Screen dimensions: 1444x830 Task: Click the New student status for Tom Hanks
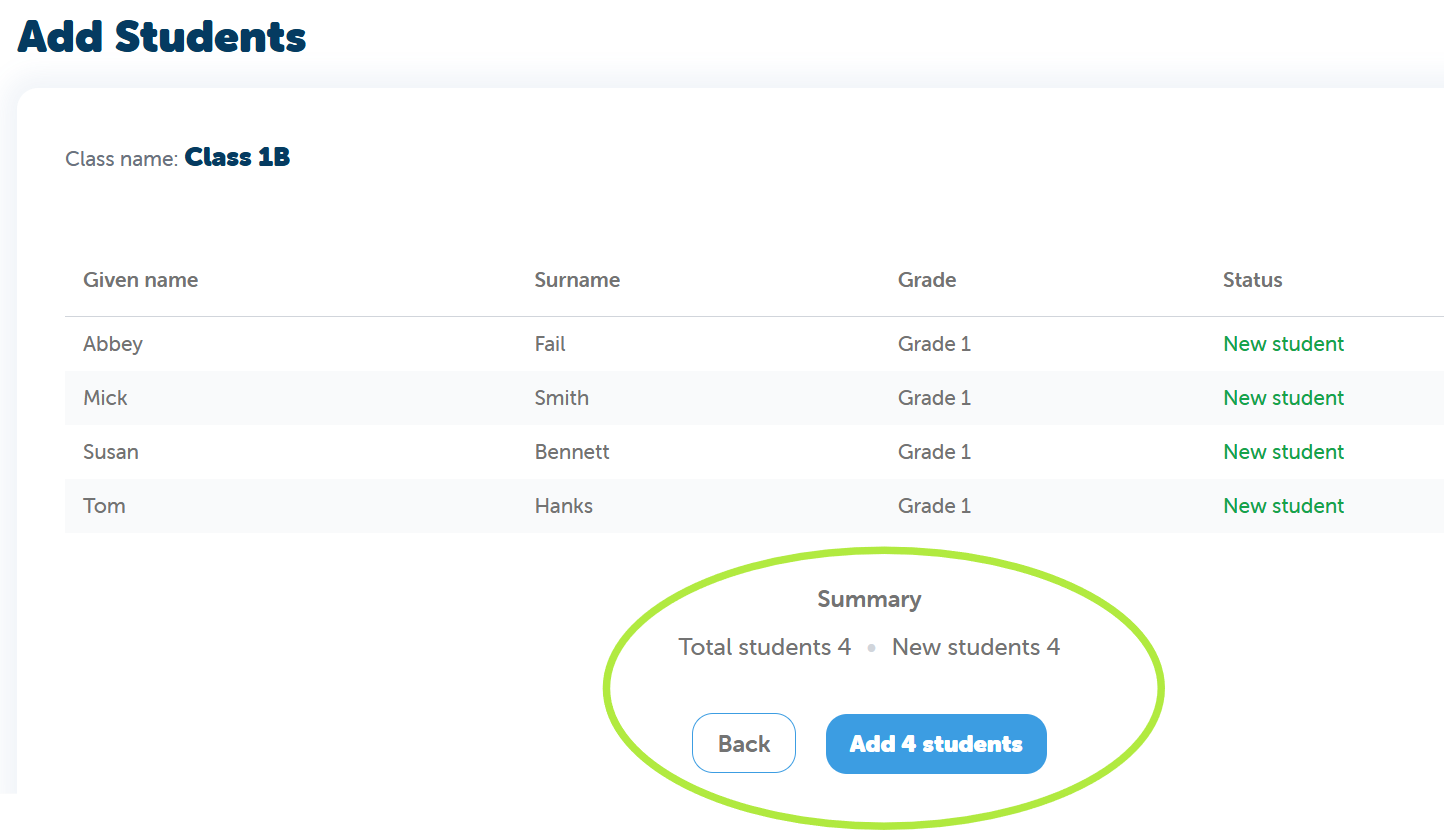pyautogui.click(x=1283, y=506)
